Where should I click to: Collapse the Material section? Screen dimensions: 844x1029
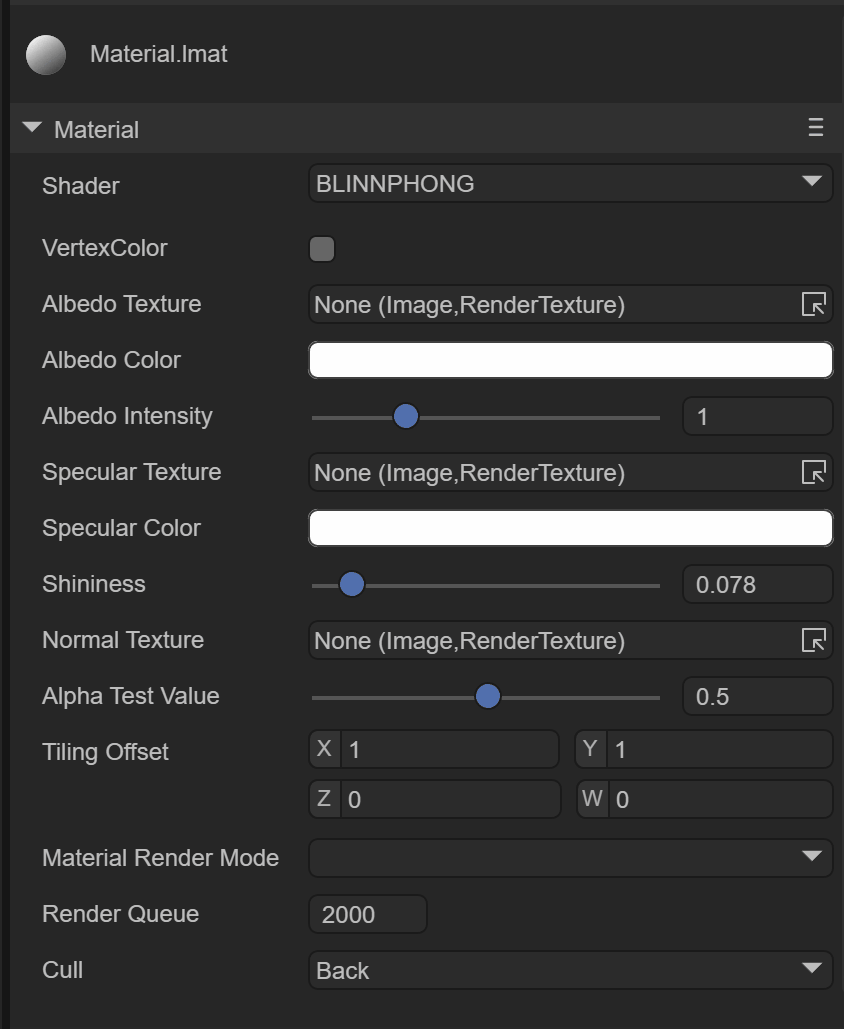coord(32,128)
